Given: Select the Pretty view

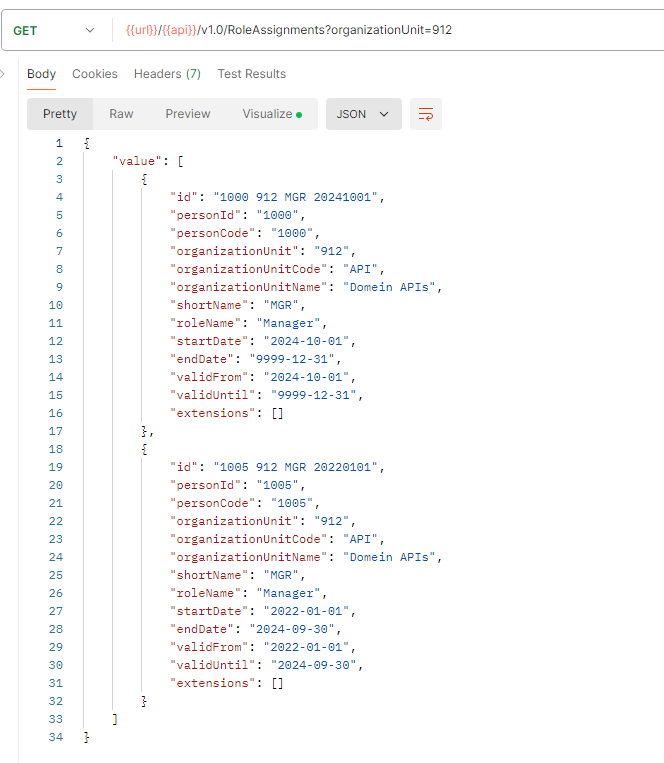Looking at the screenshot, I should click(x=60, y=114).
